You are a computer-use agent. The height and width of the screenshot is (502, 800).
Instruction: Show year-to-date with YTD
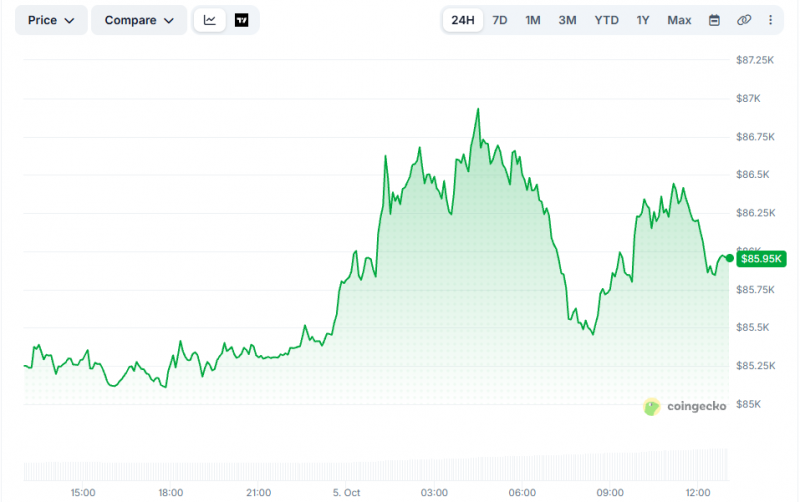tap(606, 20)
